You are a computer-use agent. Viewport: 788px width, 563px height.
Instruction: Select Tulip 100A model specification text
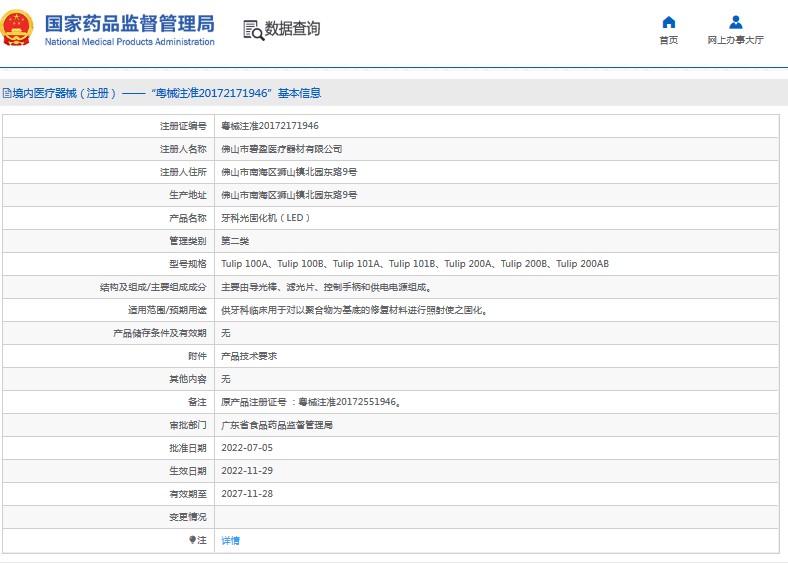coord(415,264)
